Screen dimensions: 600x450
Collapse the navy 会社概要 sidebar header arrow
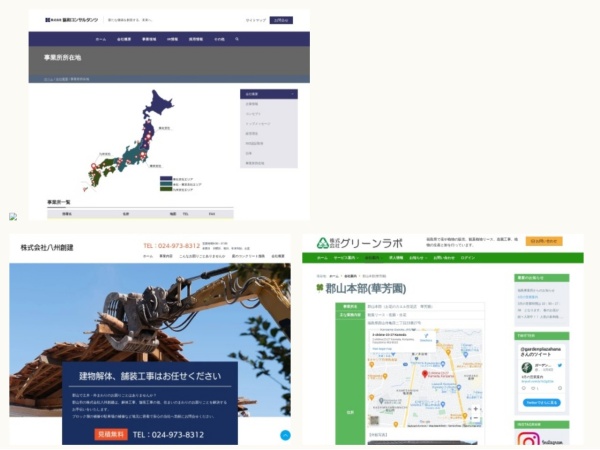[x=293, y=94]
